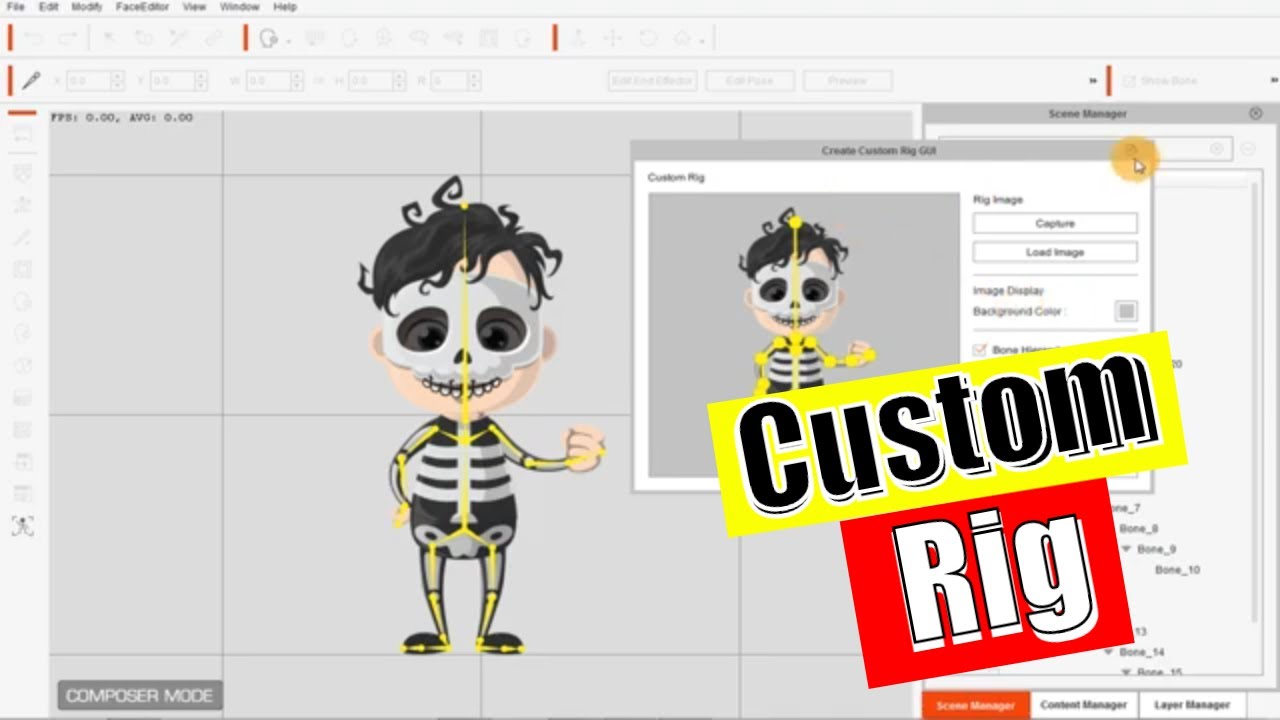Switch to the Content Manager tab
Image resolution: width=1280 pixels, height=720 pixels.
(x=1083, y=705)
